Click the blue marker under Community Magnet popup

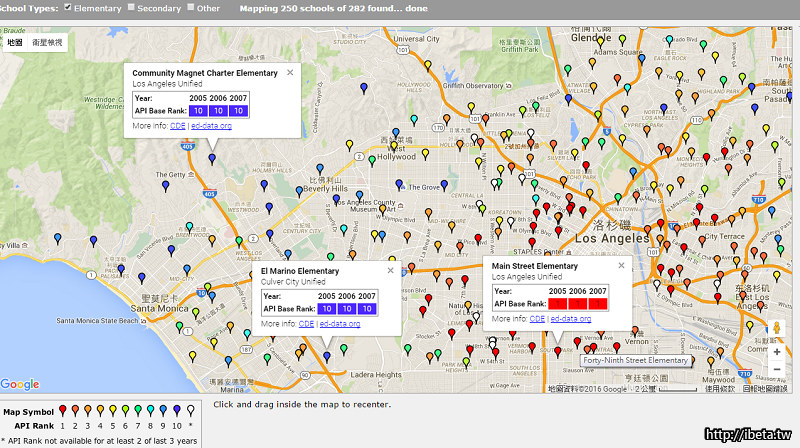[211, 157]
